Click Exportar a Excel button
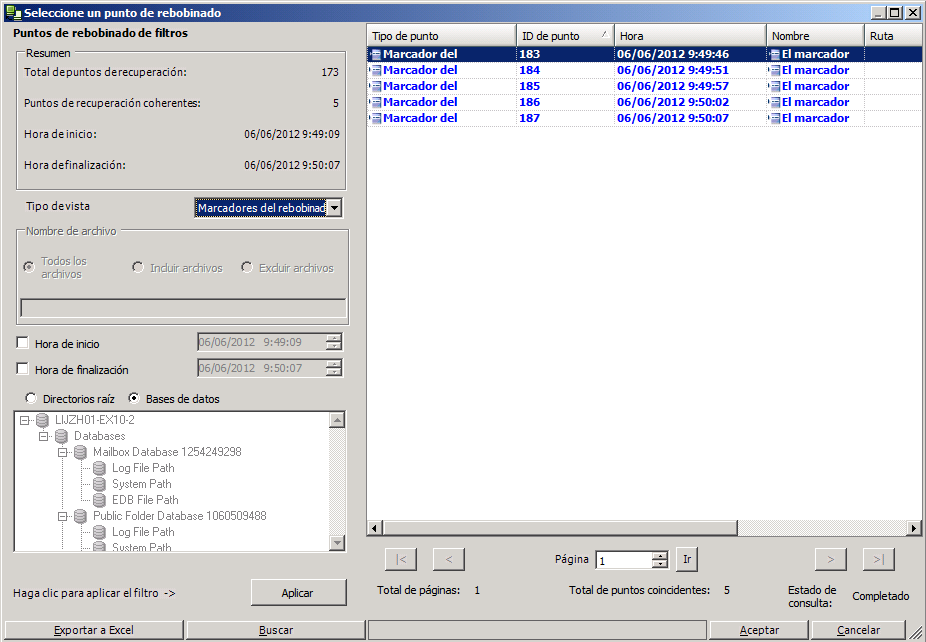This screenshot has width=926, height=642. [x=92, y=630]
